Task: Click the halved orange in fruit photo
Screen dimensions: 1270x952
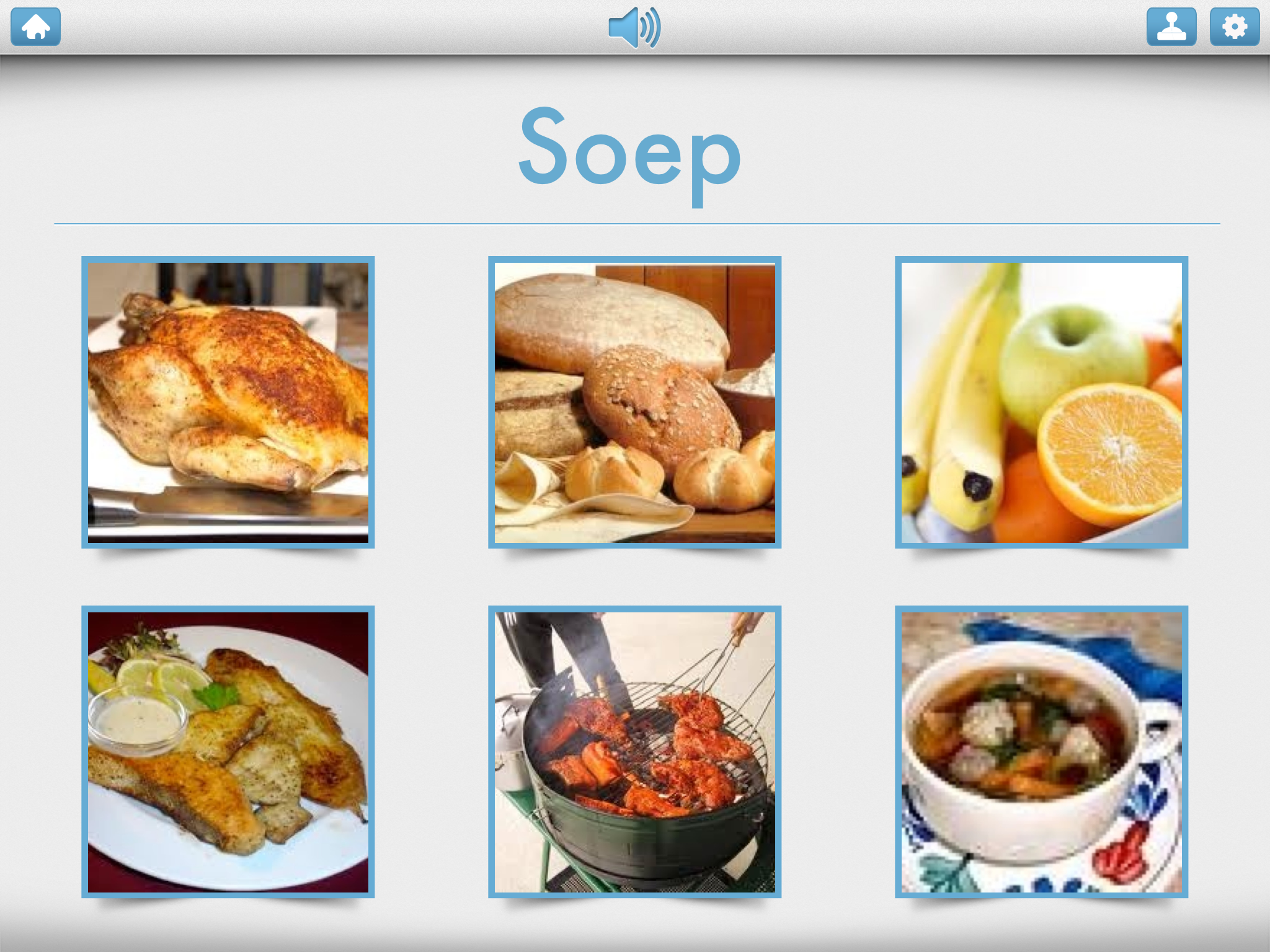Action: pos(1110,452)
